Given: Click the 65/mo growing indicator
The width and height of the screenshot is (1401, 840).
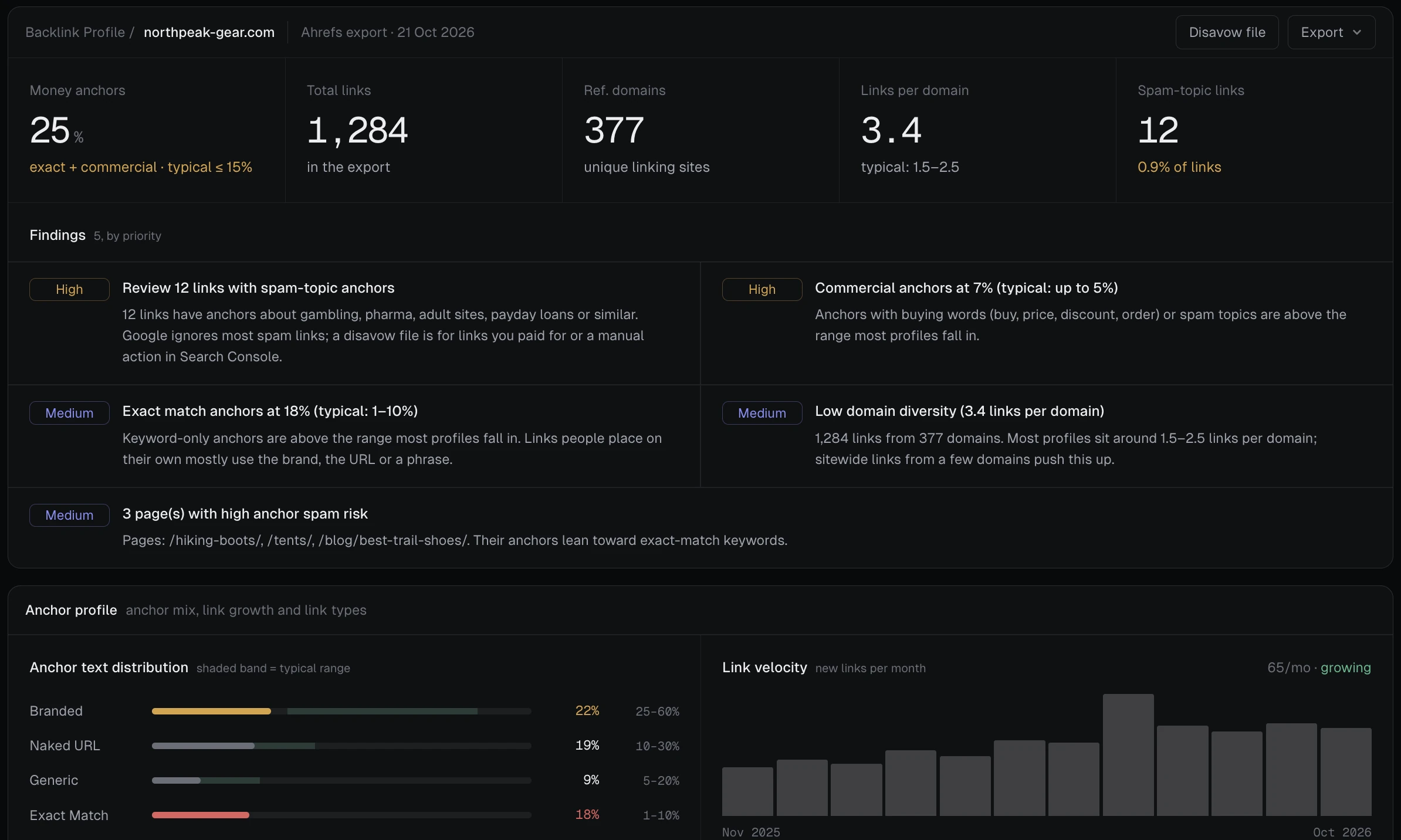Looking at the screenshot, I should pyautogui.click(x=1319, y=668).
